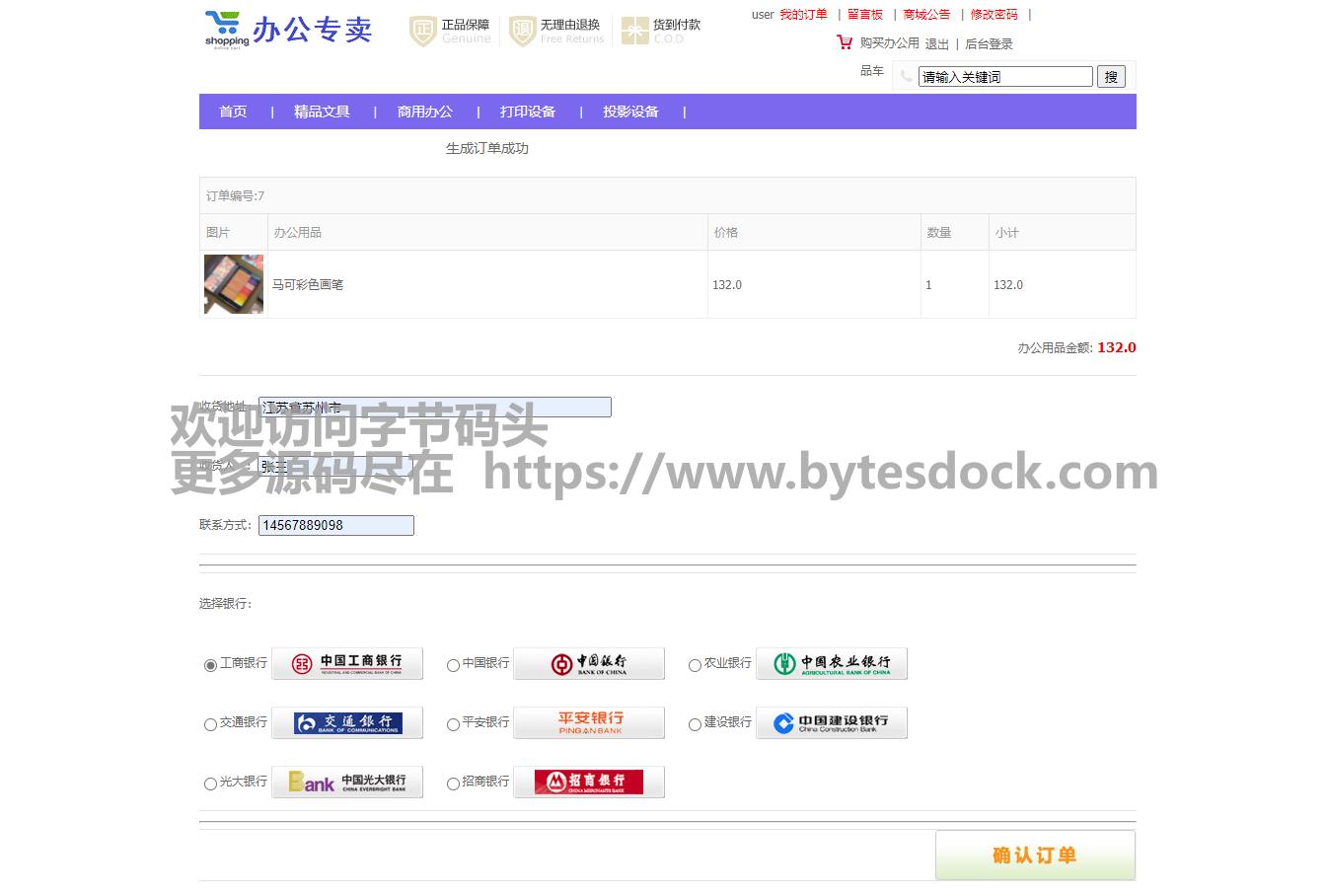Click the Agricultural Bank of China logo
Viewport: 1326px width, 896px height.
coord(831,664)
